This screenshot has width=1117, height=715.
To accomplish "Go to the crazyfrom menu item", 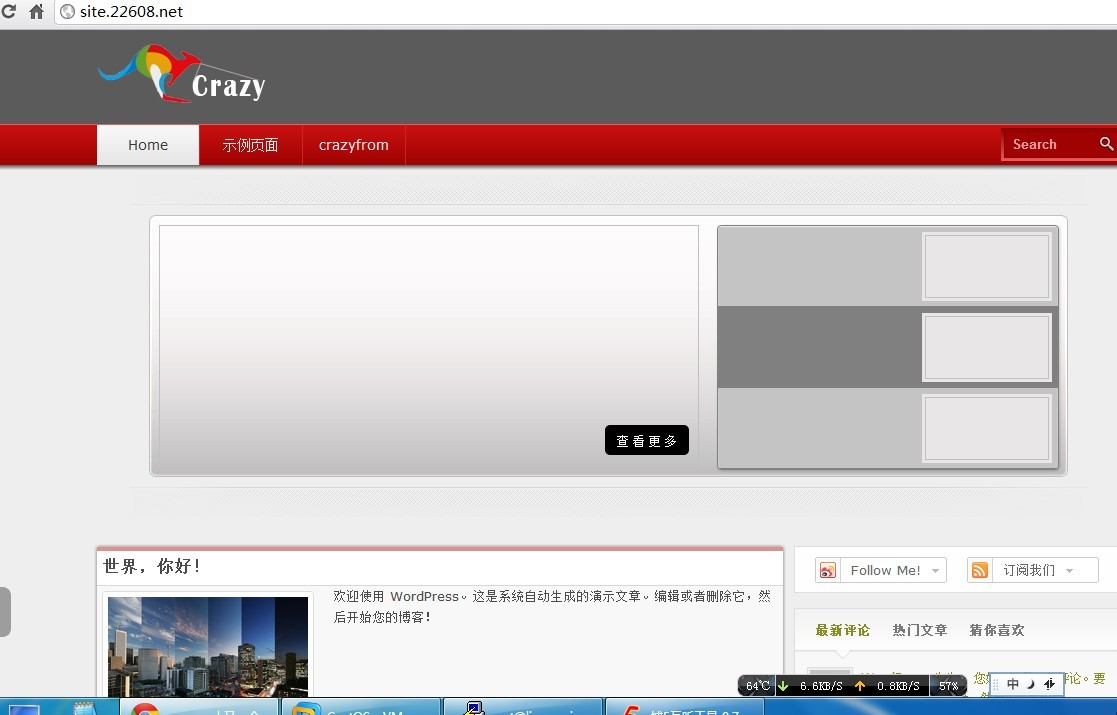I will [353, 145].
